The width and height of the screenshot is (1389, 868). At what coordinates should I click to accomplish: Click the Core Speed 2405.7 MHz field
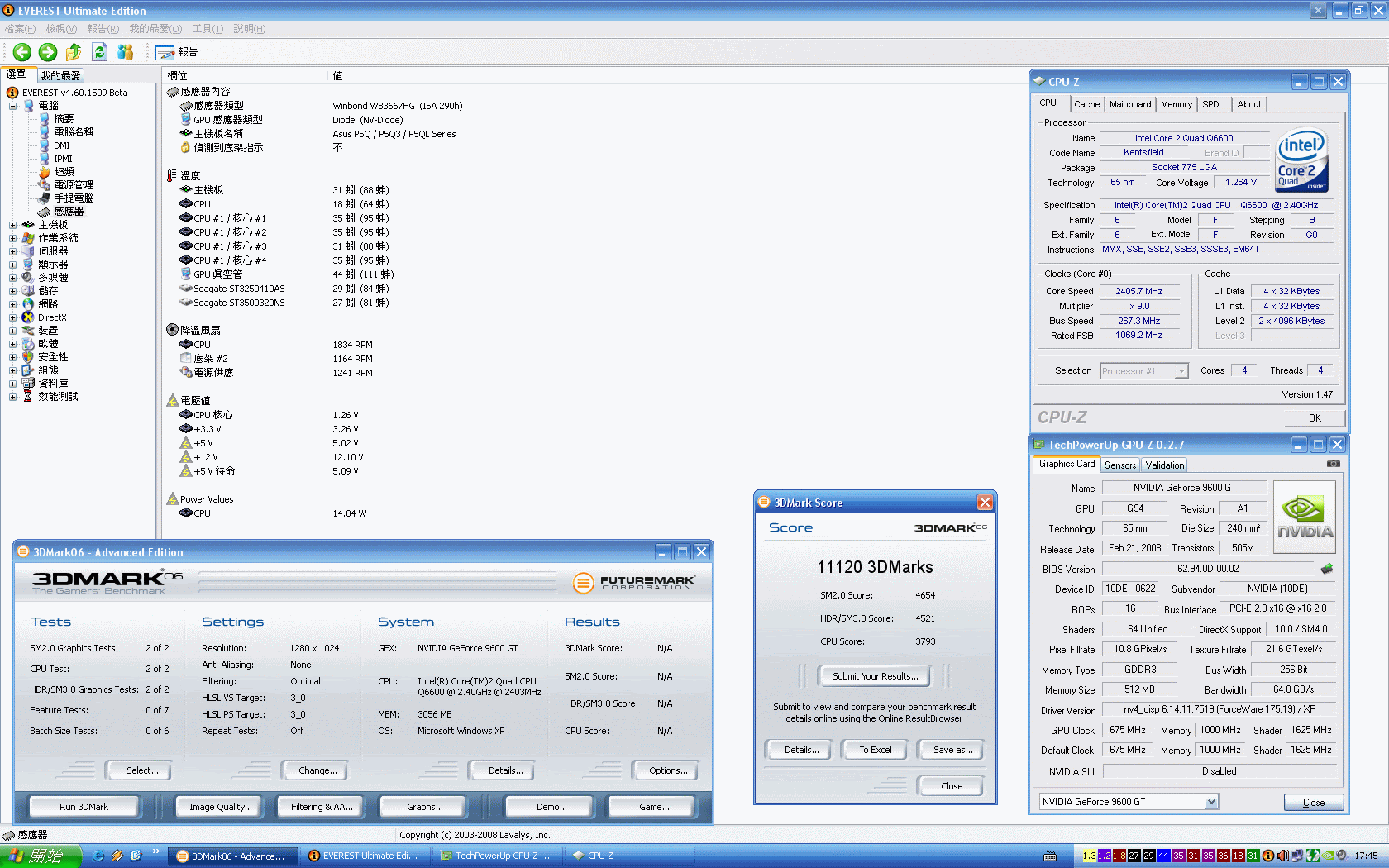[1138, 291]
